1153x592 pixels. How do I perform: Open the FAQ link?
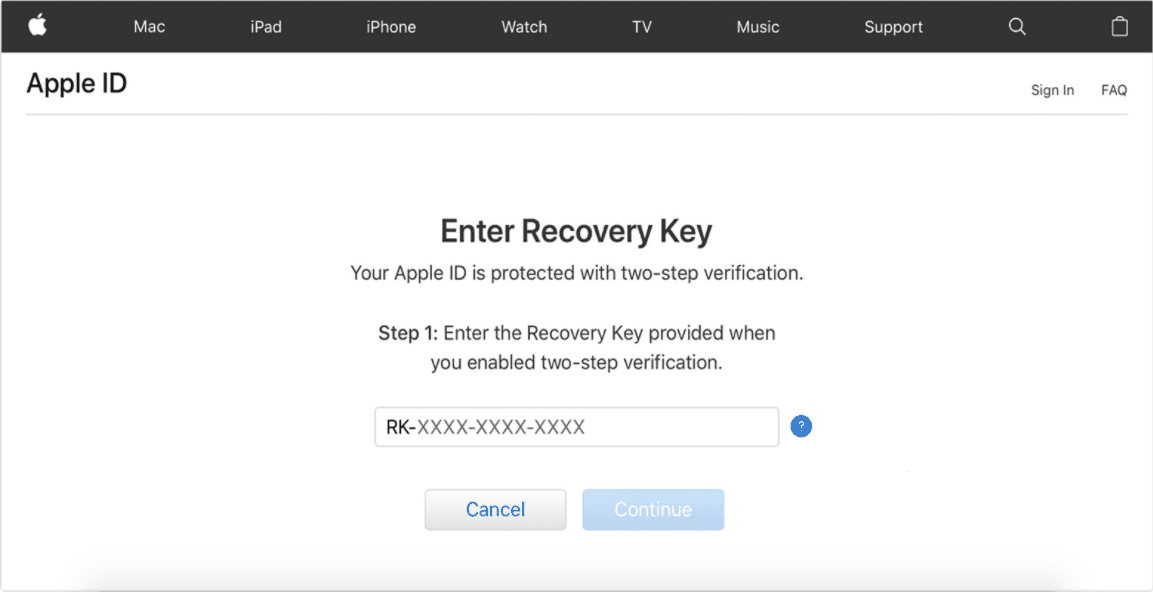coord(1114,90)
